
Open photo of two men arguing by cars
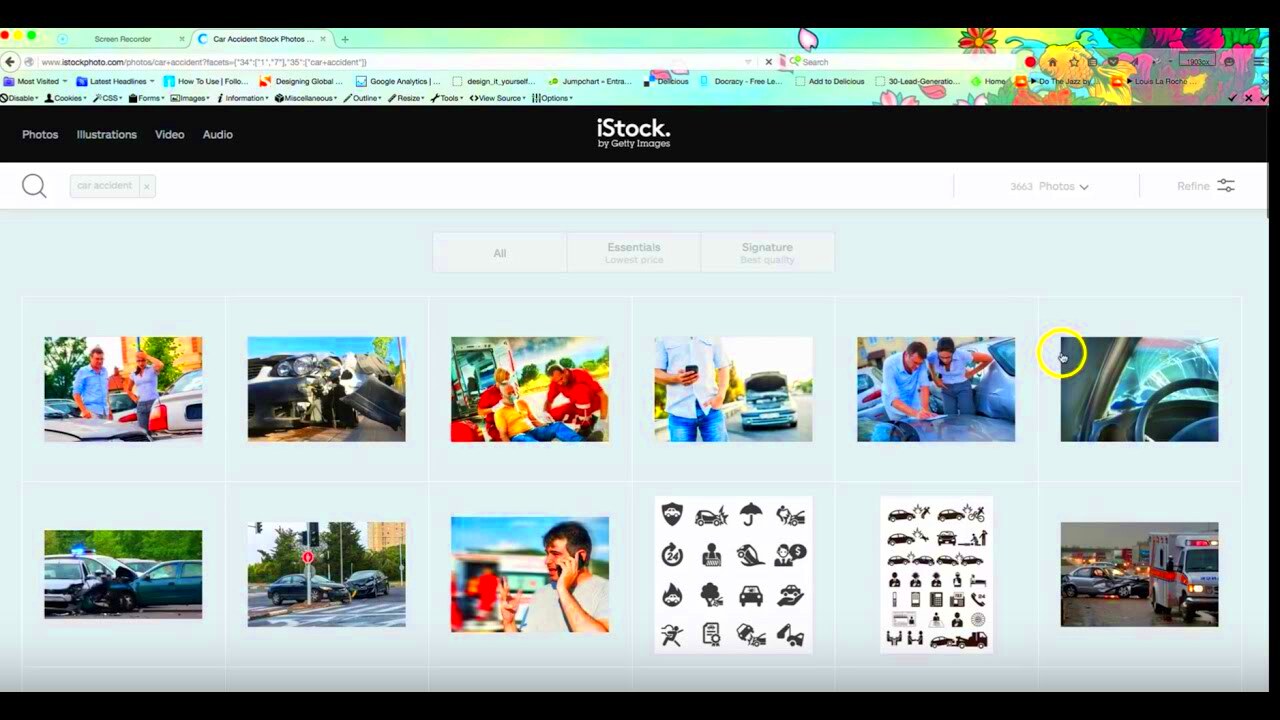pos(123,389)
